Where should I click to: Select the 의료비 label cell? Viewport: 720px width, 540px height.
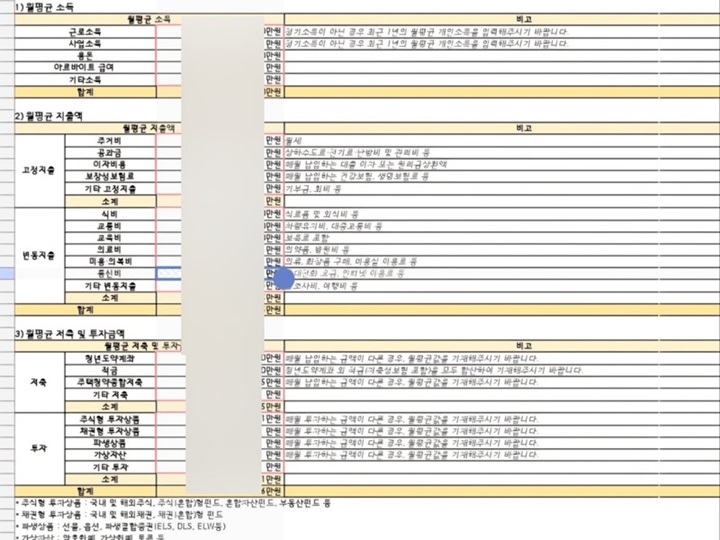110,250
